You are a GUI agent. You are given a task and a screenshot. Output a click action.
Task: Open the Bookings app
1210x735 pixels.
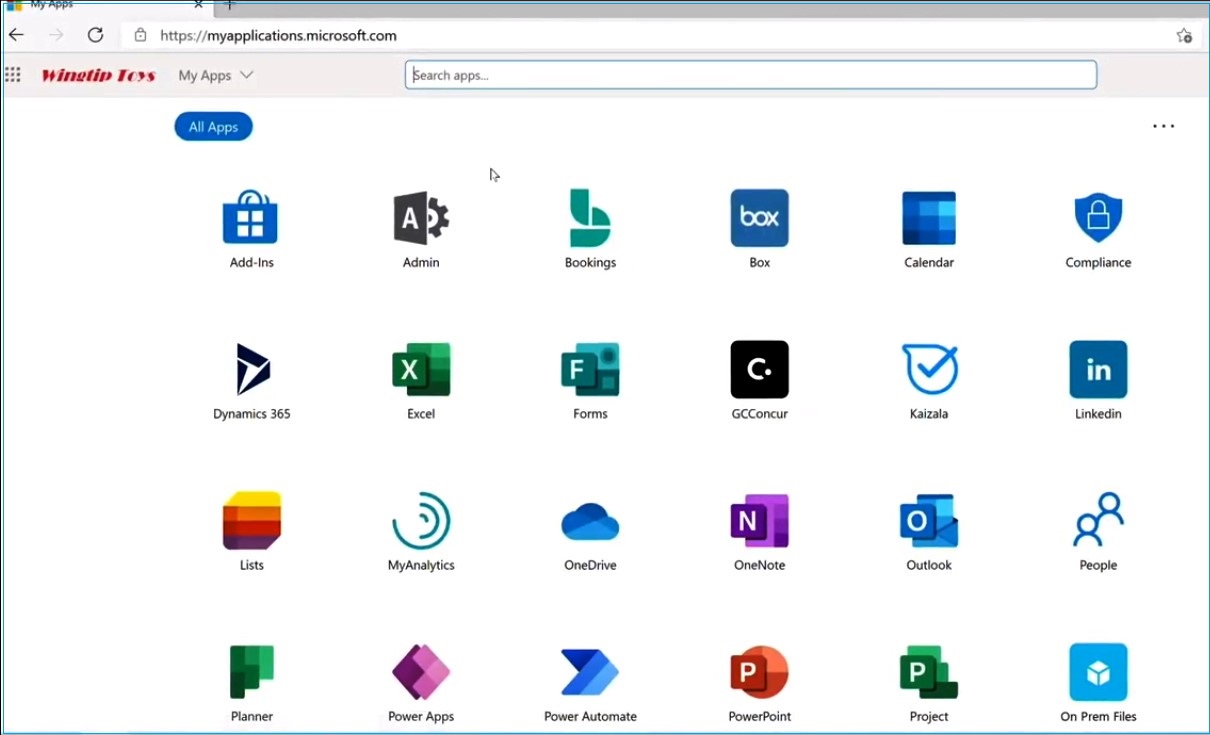pos(590,229)
